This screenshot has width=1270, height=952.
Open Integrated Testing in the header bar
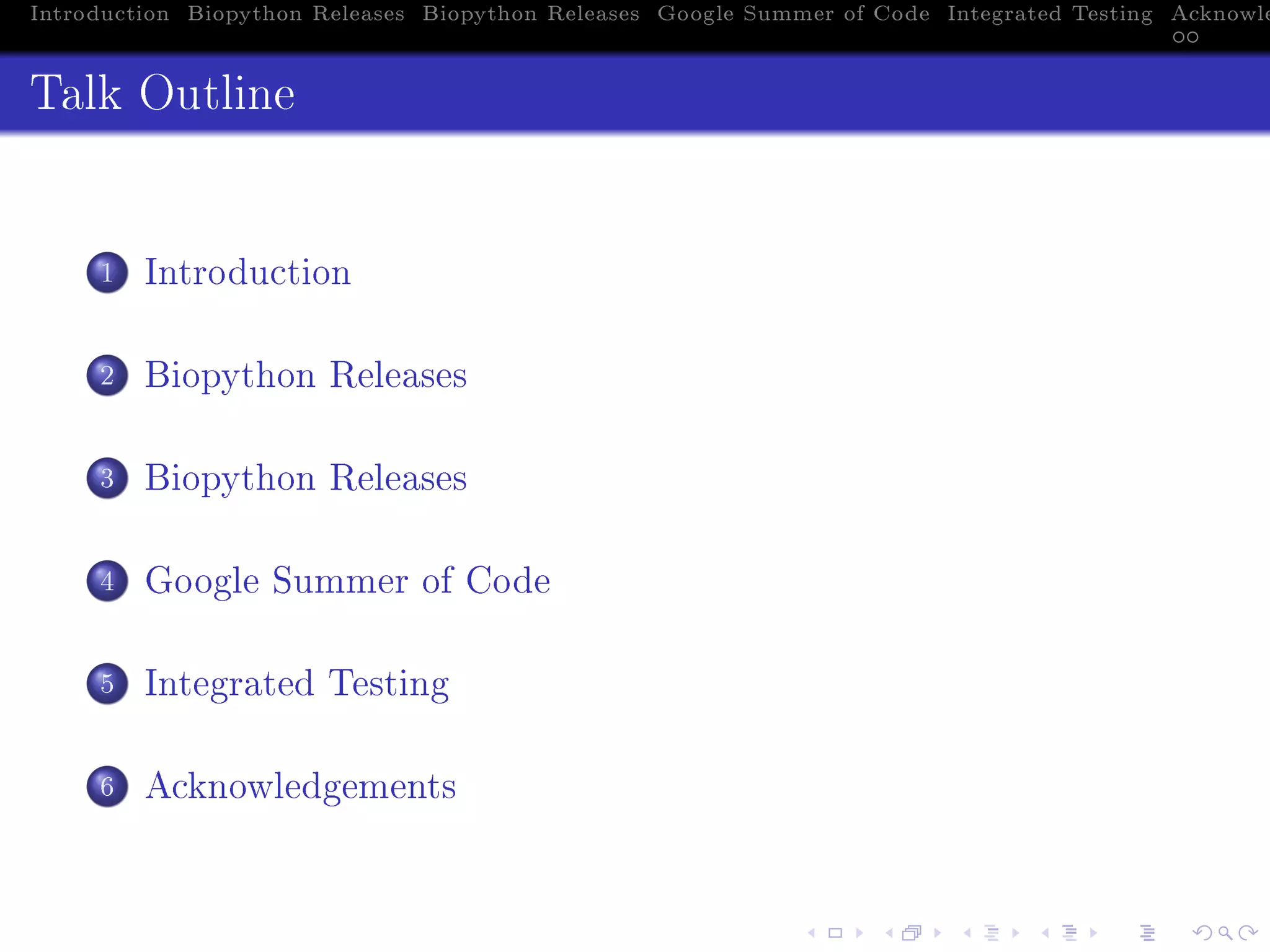pos(1050,14)
